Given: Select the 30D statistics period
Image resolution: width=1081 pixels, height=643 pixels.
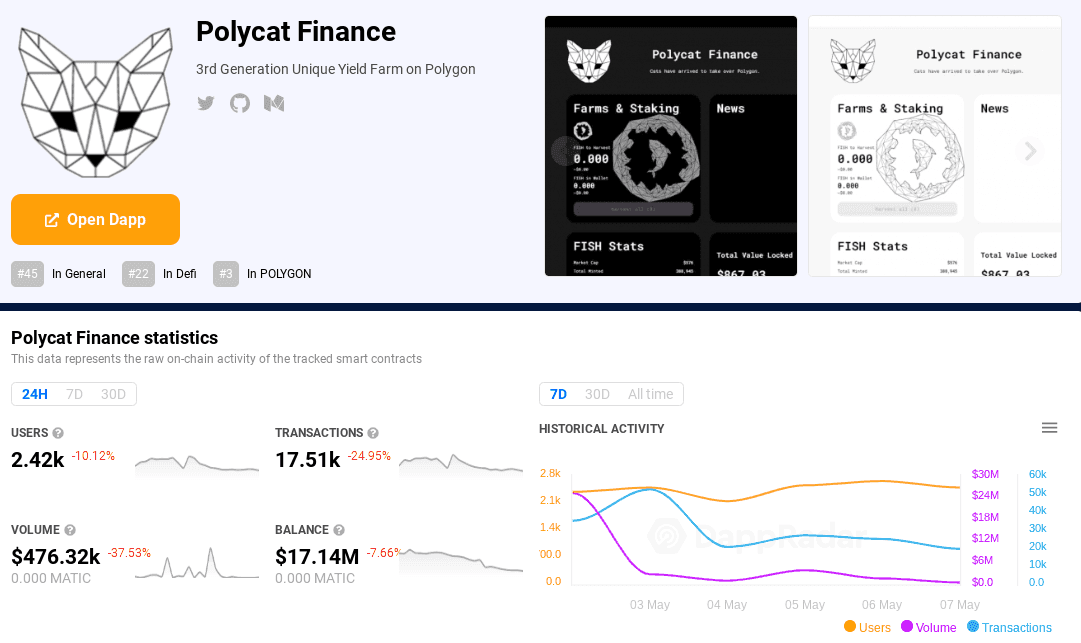Looking at the screenshot, I should [x=113, y=394].
